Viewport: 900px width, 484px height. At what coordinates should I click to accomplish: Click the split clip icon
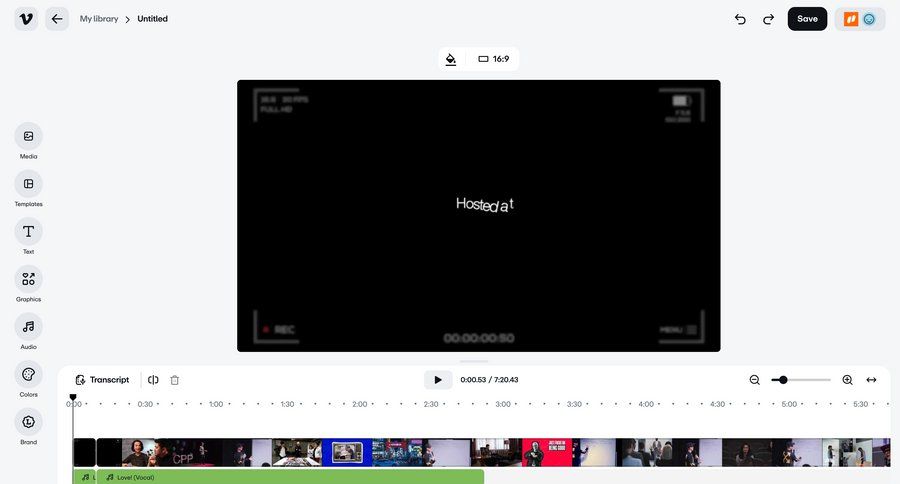pyautogui.click(x=153, y=380)
